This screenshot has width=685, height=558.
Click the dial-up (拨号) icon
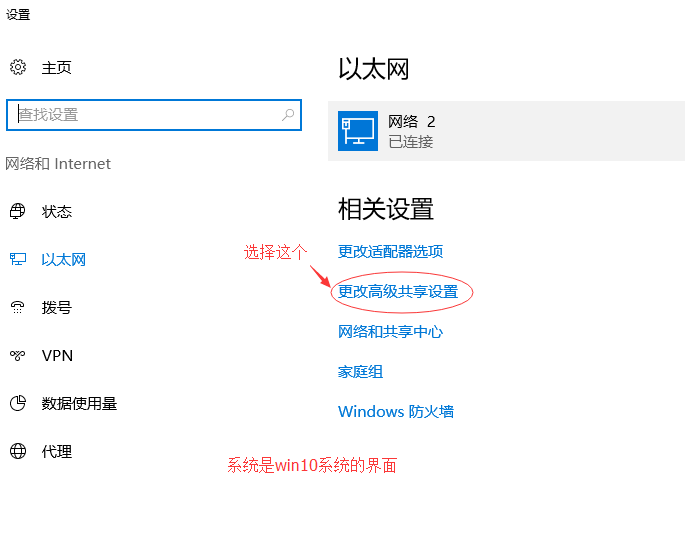pyautogui.click(x=17, y=307)
